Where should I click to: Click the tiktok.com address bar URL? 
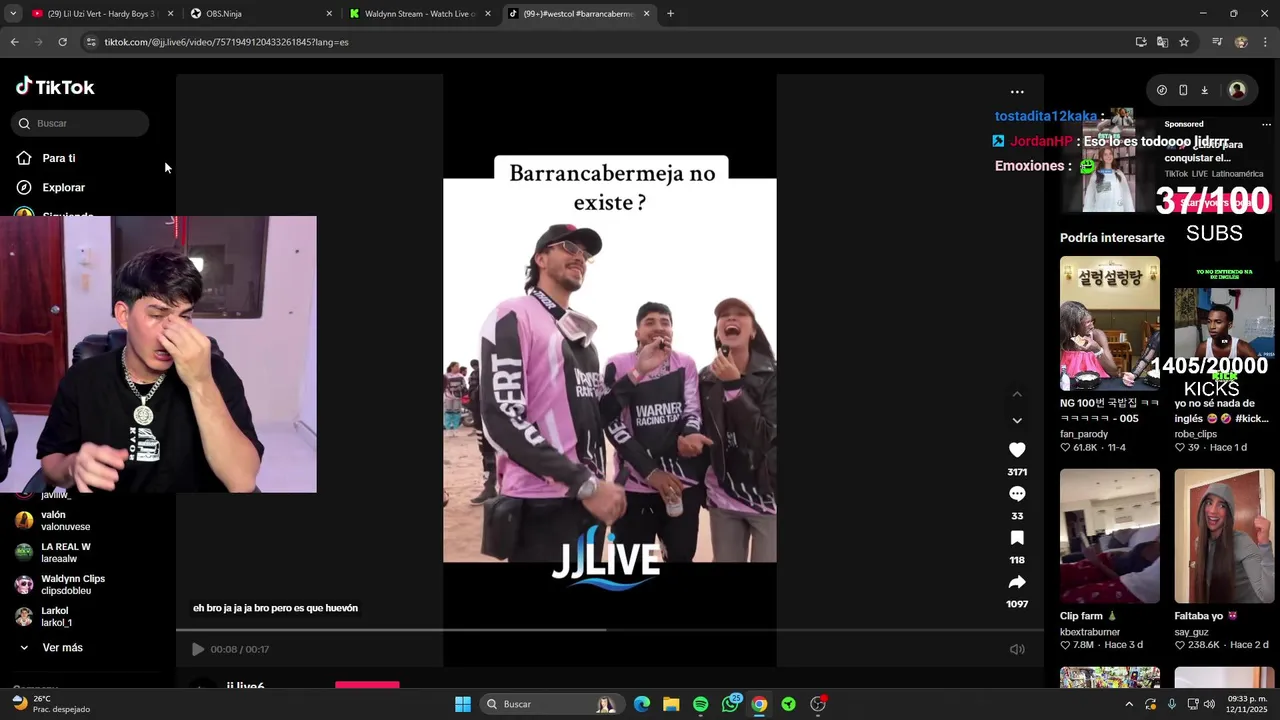tap(226, 42)
